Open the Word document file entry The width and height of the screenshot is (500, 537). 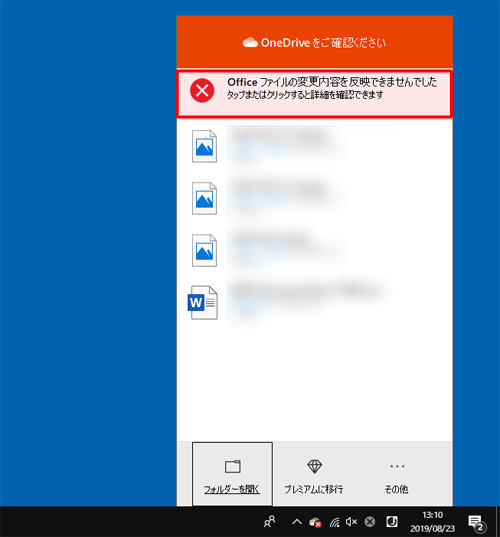click(314, 303)
